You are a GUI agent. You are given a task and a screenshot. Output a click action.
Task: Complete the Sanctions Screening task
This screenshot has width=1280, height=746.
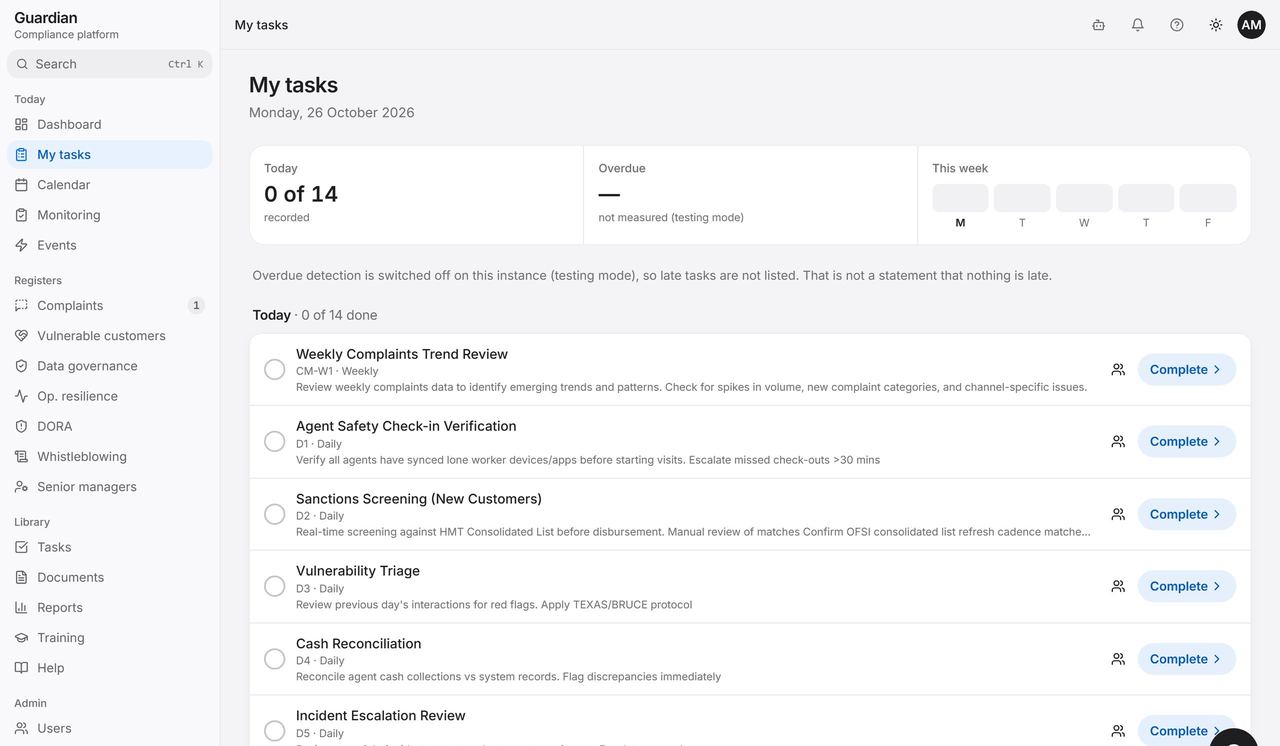coord(1187,514)
